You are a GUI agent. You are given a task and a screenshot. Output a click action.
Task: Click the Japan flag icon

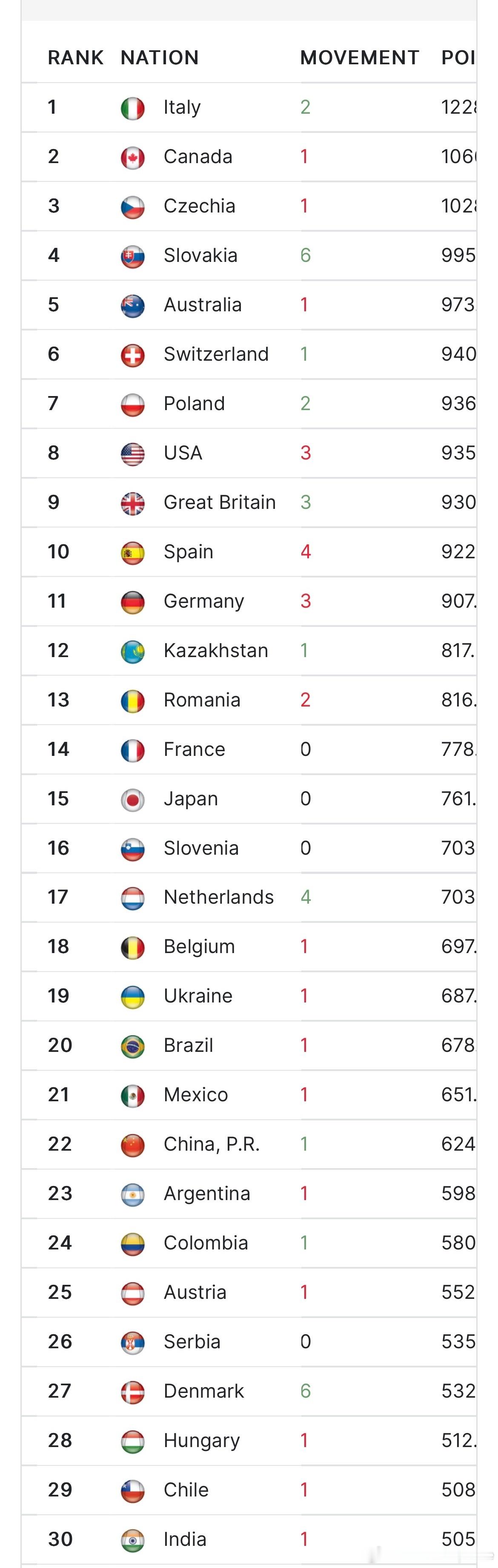point(132,799)
